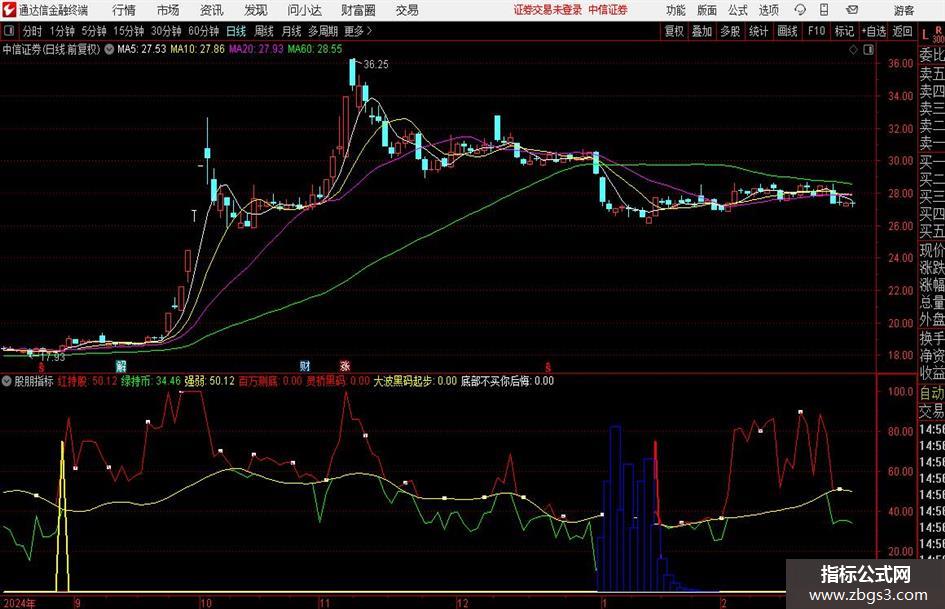
Task: Open the mobile phone icon in title bar
Action: [x=824, y=10]
